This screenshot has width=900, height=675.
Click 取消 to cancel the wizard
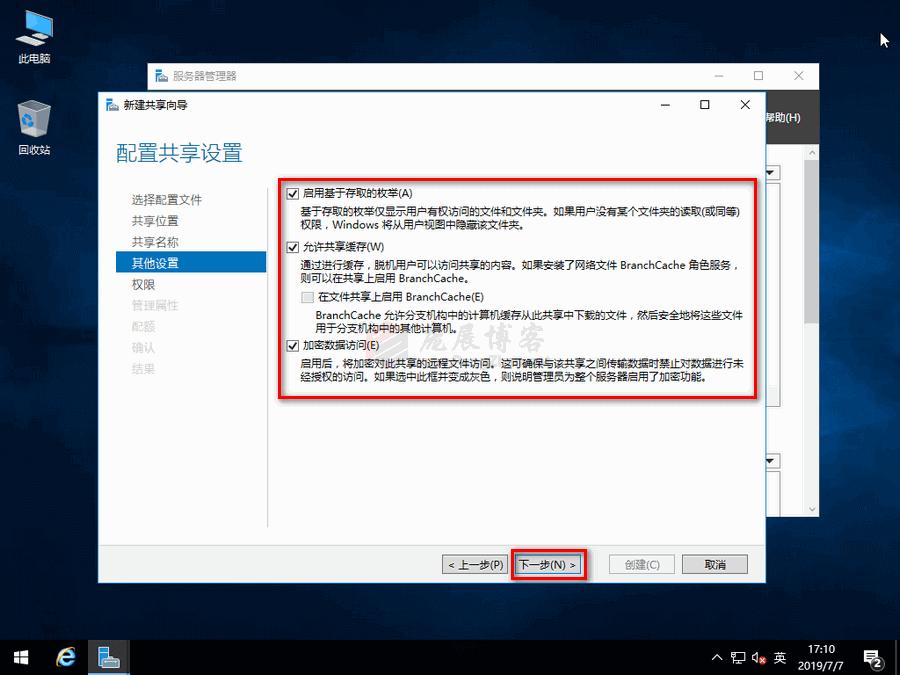(714, 564)
